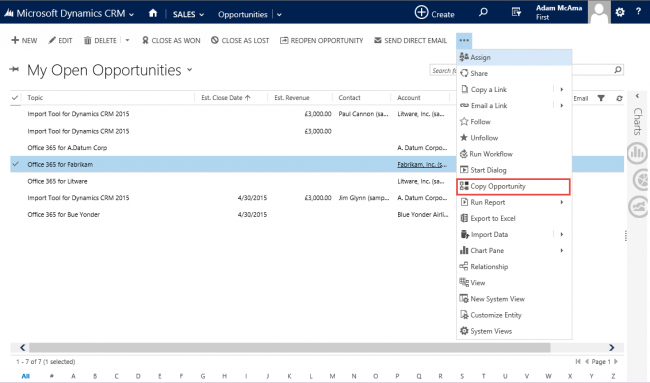This screenshot has height=383, width=650.
Task: Select Run Workflow menu entry
Action: point(514,154)
